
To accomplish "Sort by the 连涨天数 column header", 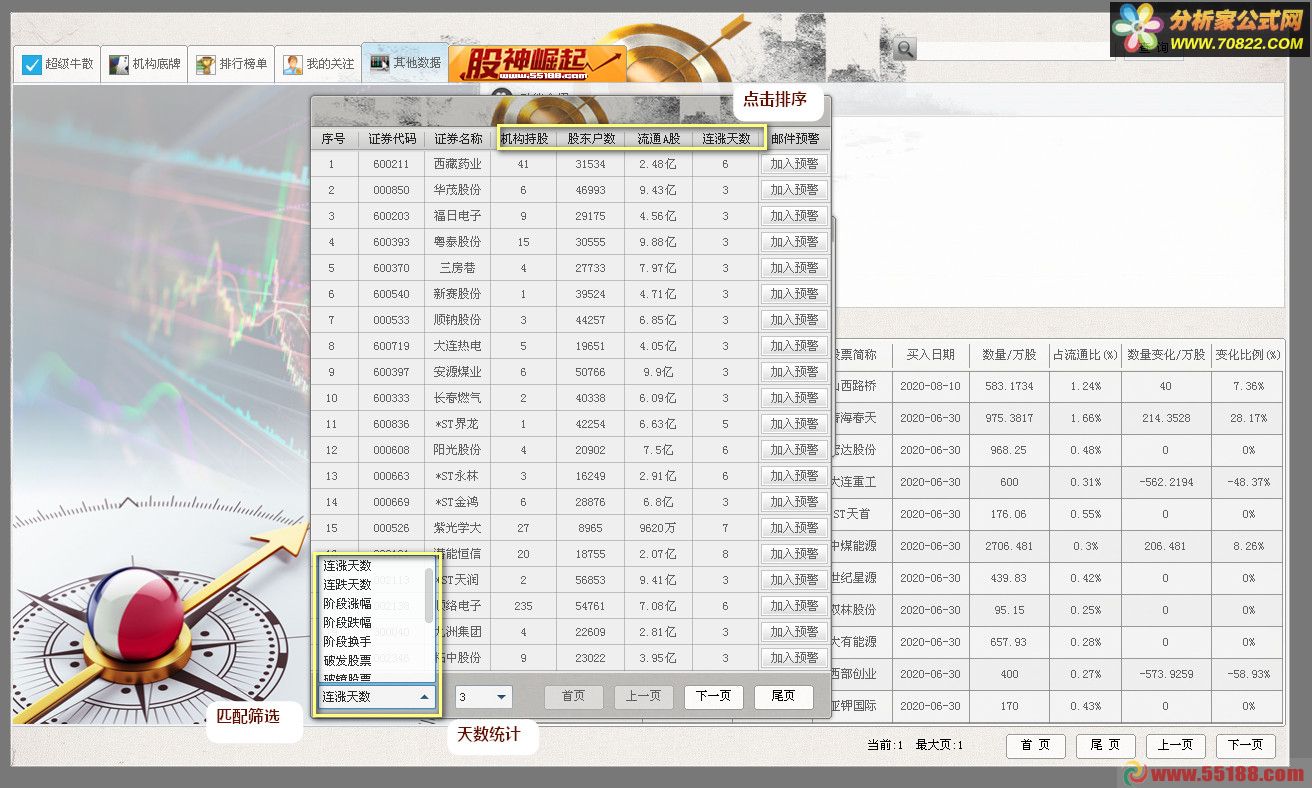I will (x=726, y=139).
